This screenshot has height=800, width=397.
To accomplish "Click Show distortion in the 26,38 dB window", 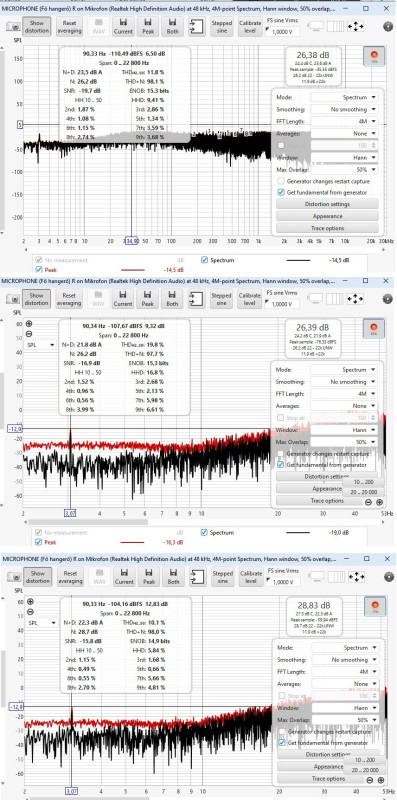I will point(37,27).
